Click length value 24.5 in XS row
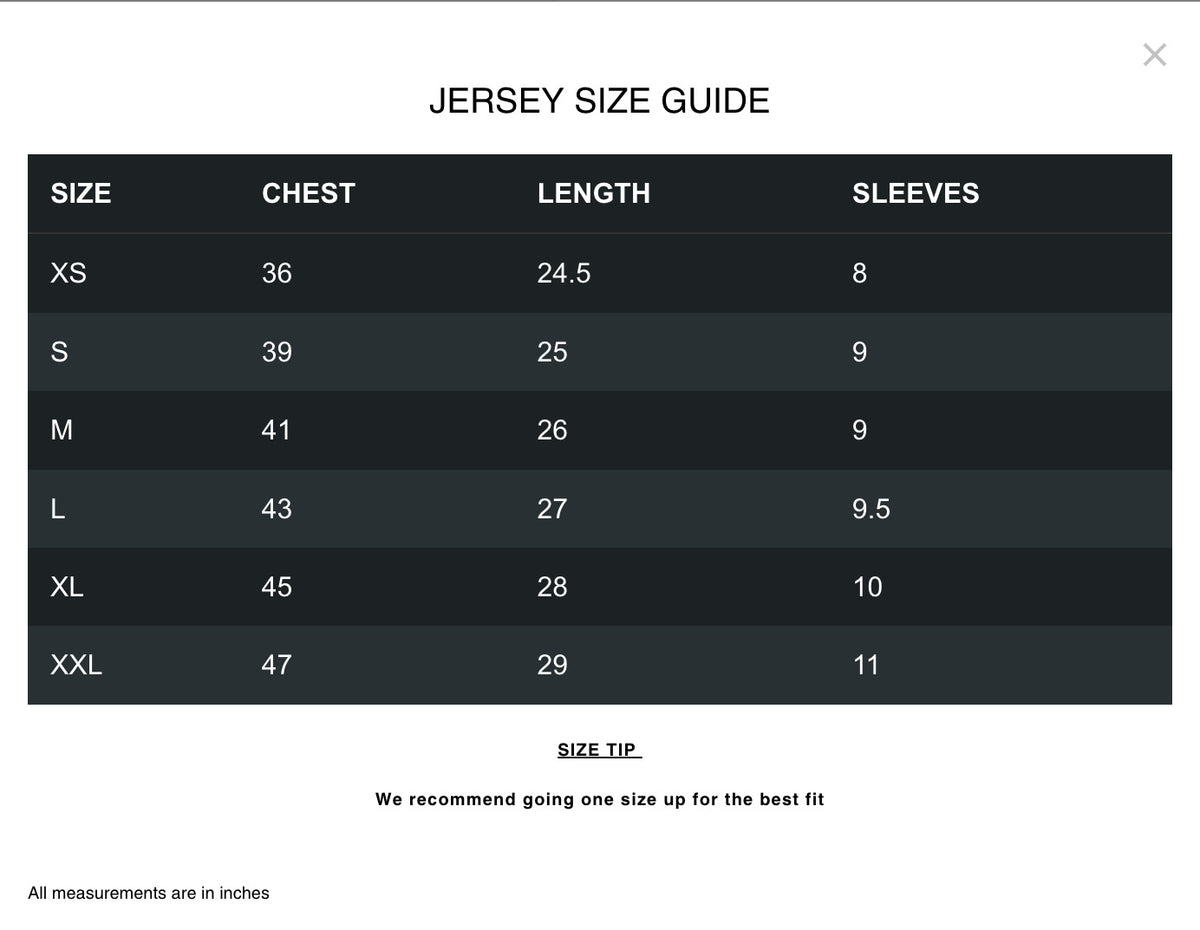Viewport: 1200px width, 930px height. pos(564,273)
